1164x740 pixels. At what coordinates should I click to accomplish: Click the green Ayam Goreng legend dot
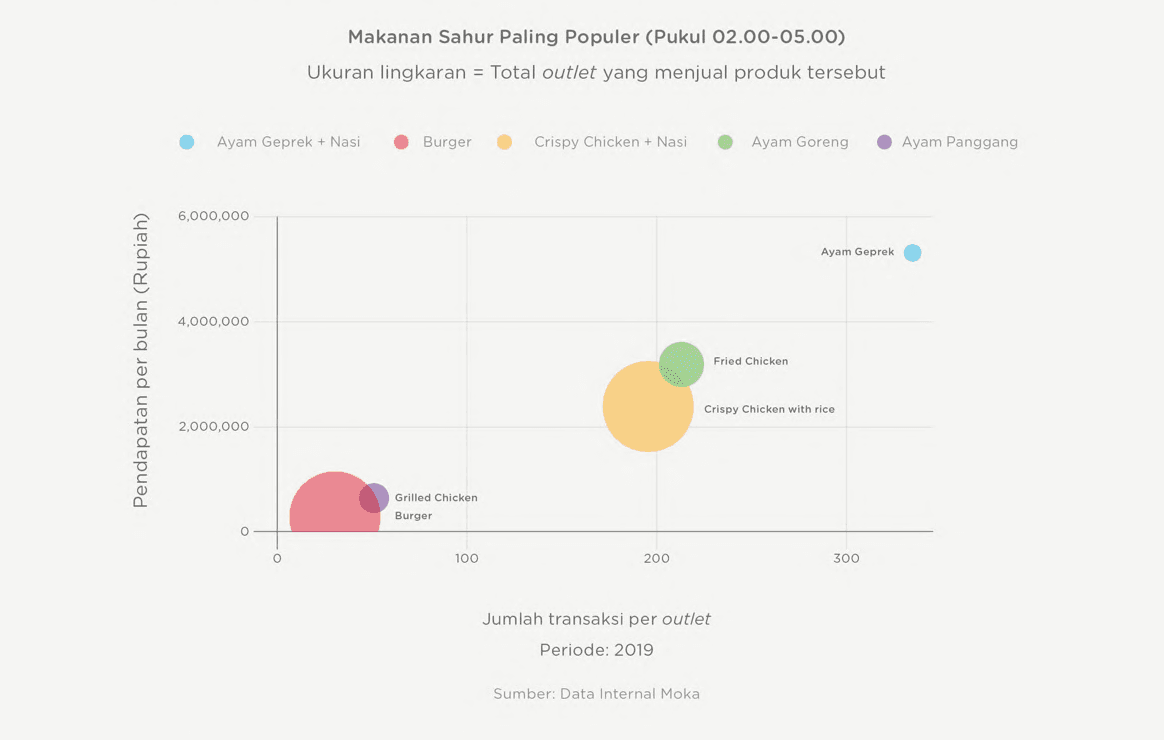[x=725, y=142]
